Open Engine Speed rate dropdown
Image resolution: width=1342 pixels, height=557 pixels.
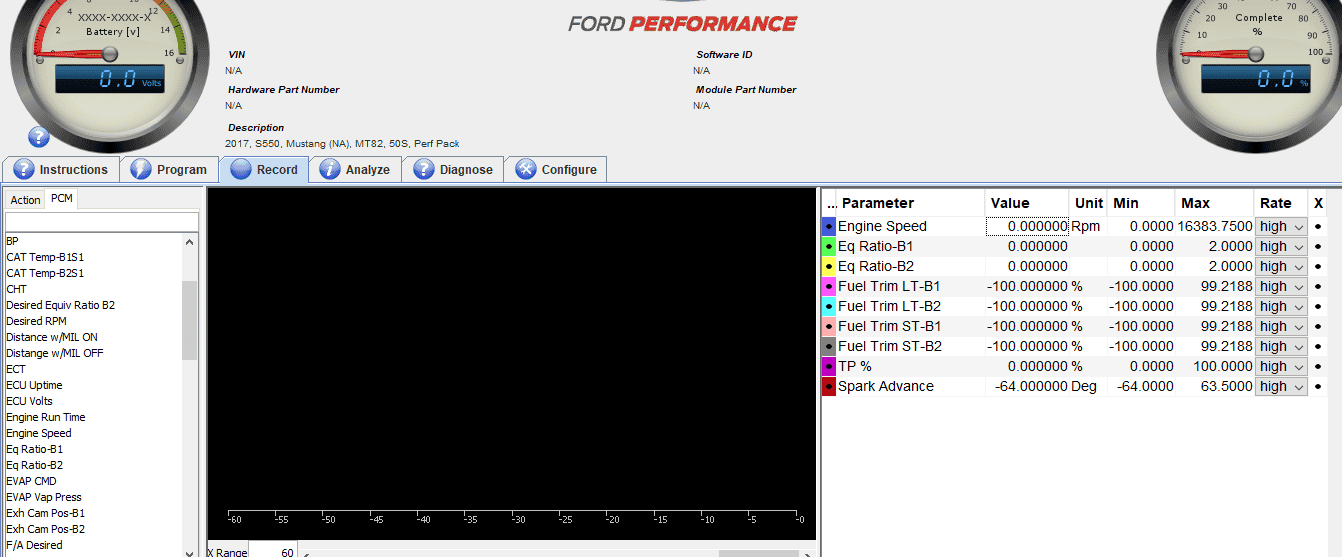1281,227
